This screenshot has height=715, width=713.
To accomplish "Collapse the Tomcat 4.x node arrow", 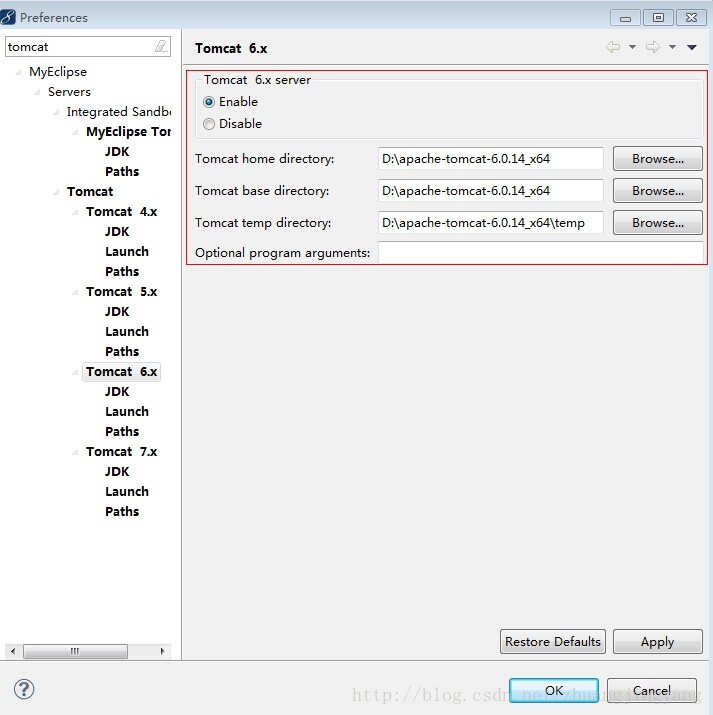I will point(75,212).
